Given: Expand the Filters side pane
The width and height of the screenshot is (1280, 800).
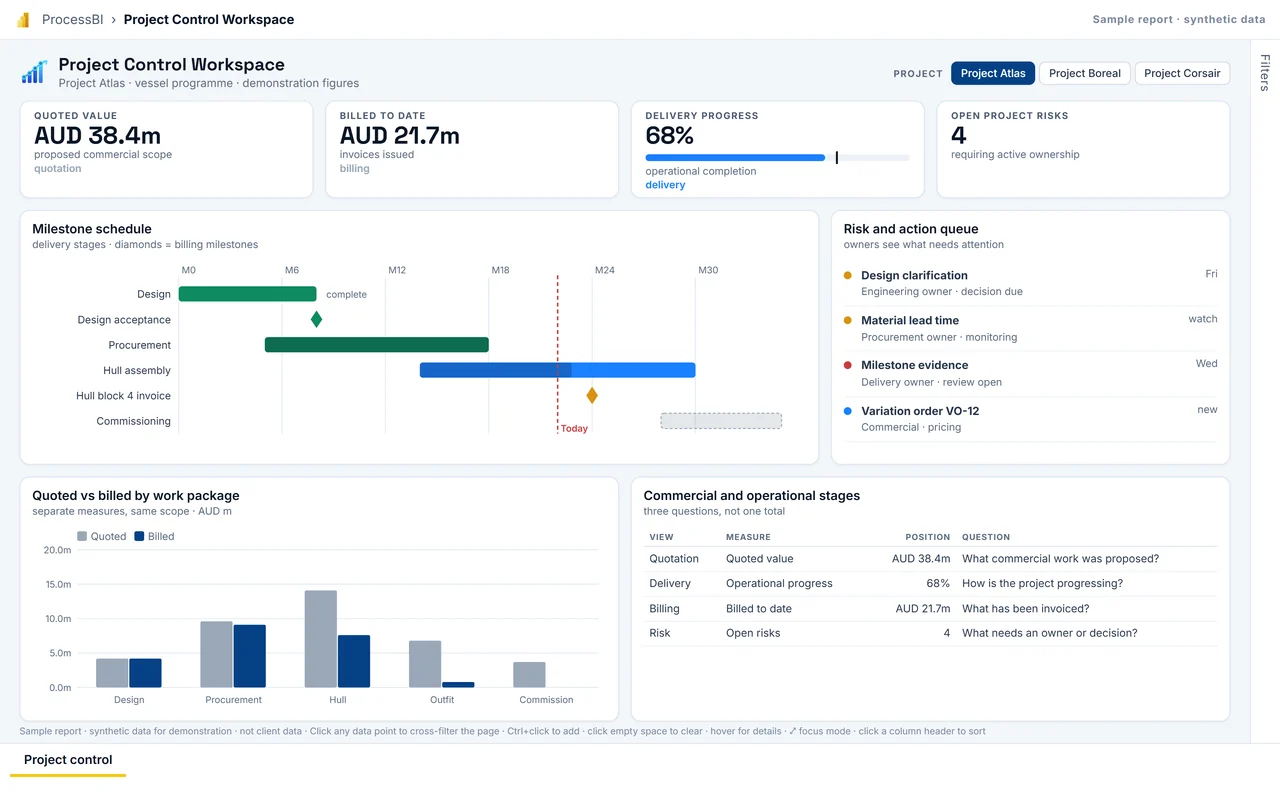Looking at the screenshot, I should click(1265, 73).
